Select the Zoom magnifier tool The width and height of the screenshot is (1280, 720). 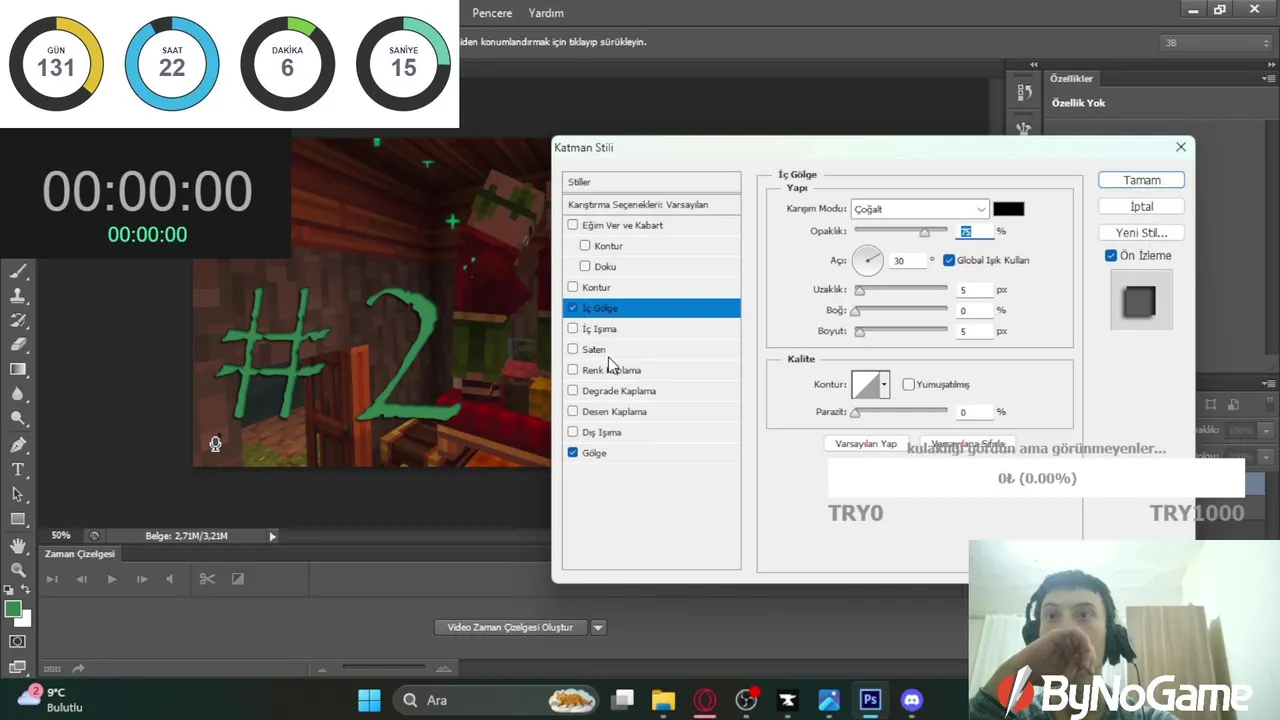[x=18, y=570]
